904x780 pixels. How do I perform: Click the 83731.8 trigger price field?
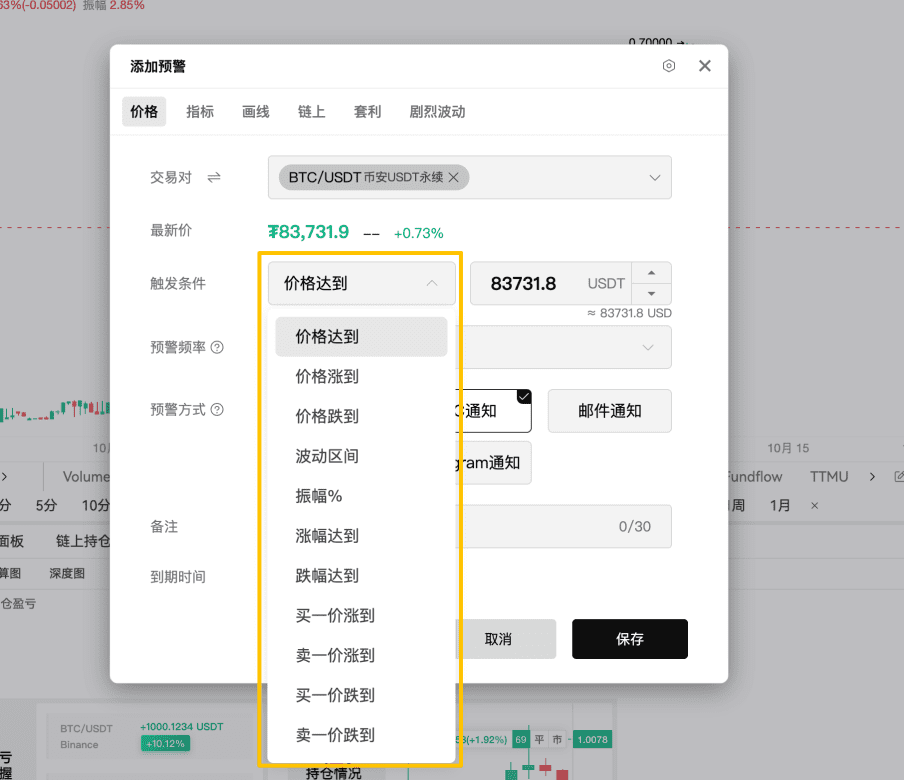click(x=551, y=283)
